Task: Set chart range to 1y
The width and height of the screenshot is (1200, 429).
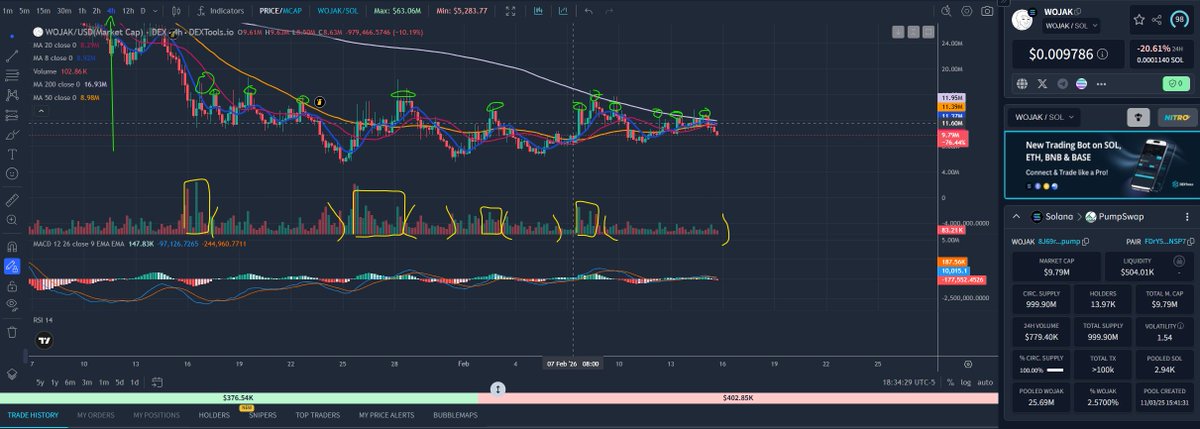Action: click(x=55, y=382)
